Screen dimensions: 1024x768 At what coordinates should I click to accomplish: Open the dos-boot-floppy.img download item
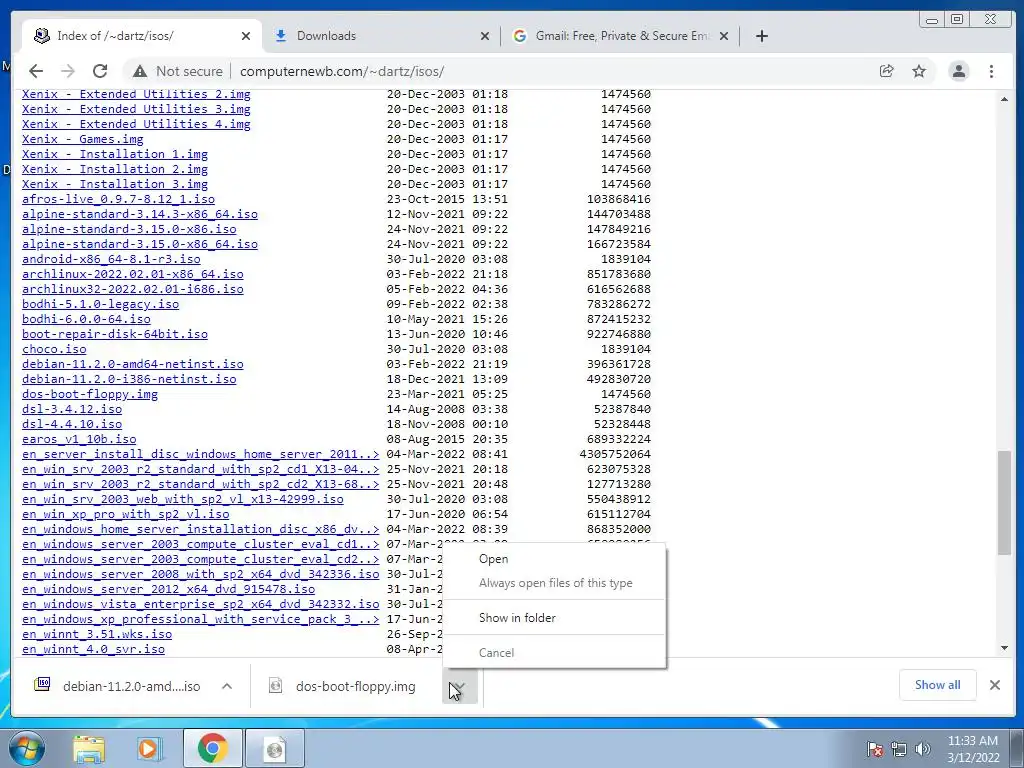[355, 686]
